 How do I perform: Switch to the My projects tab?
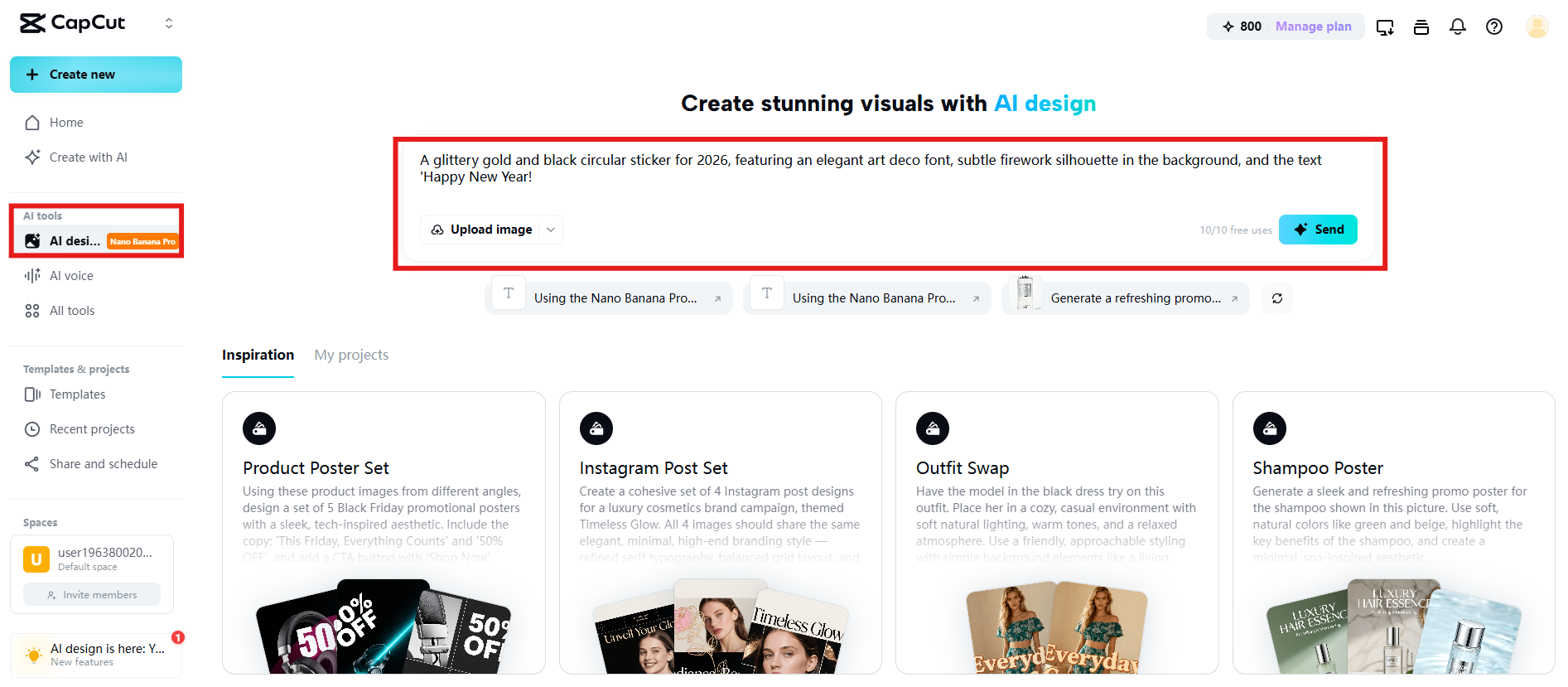(351, 355)
